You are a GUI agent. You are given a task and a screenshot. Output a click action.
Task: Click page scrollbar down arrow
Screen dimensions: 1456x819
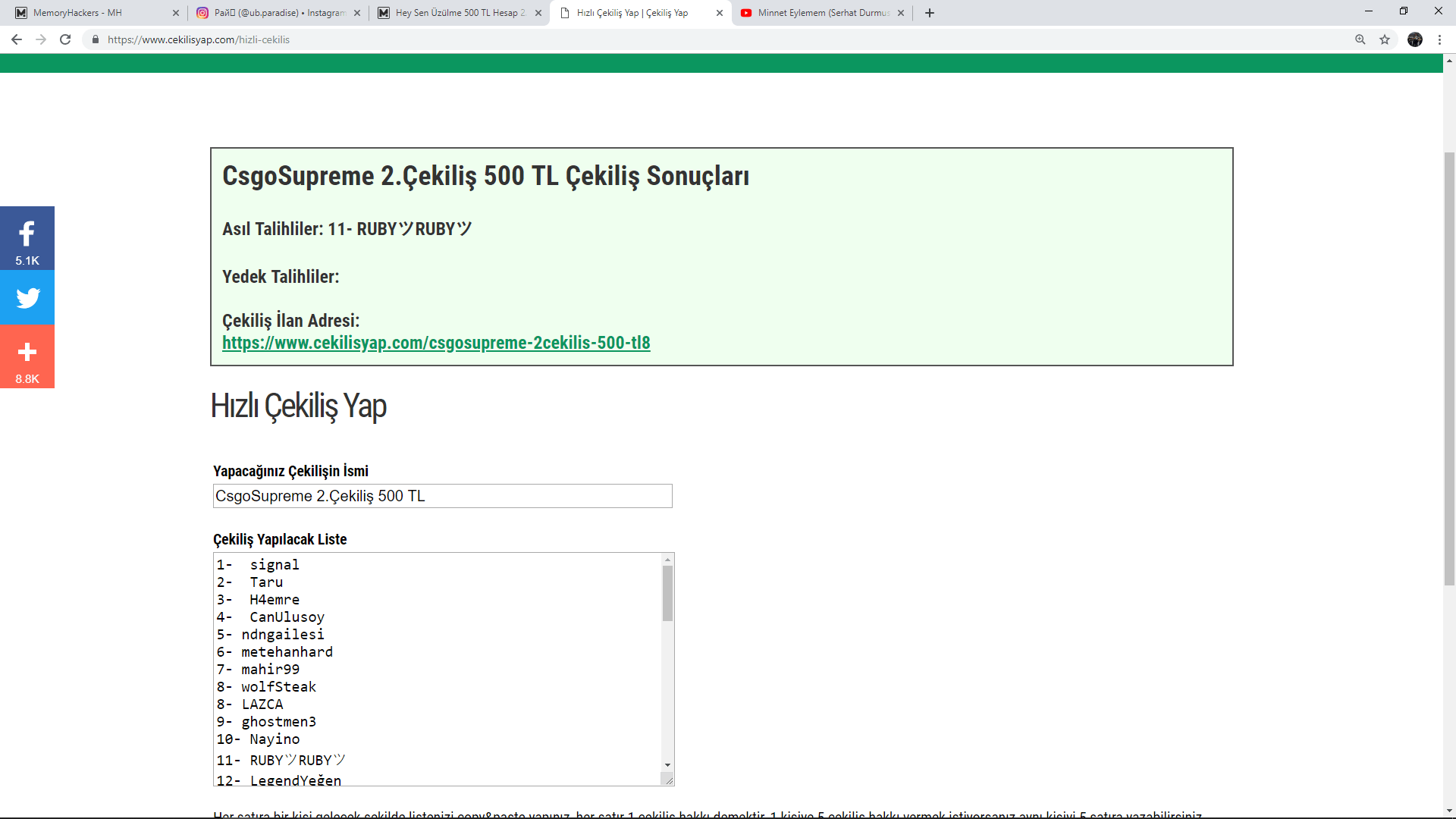pyautogui.click(x=1449, y=811)
